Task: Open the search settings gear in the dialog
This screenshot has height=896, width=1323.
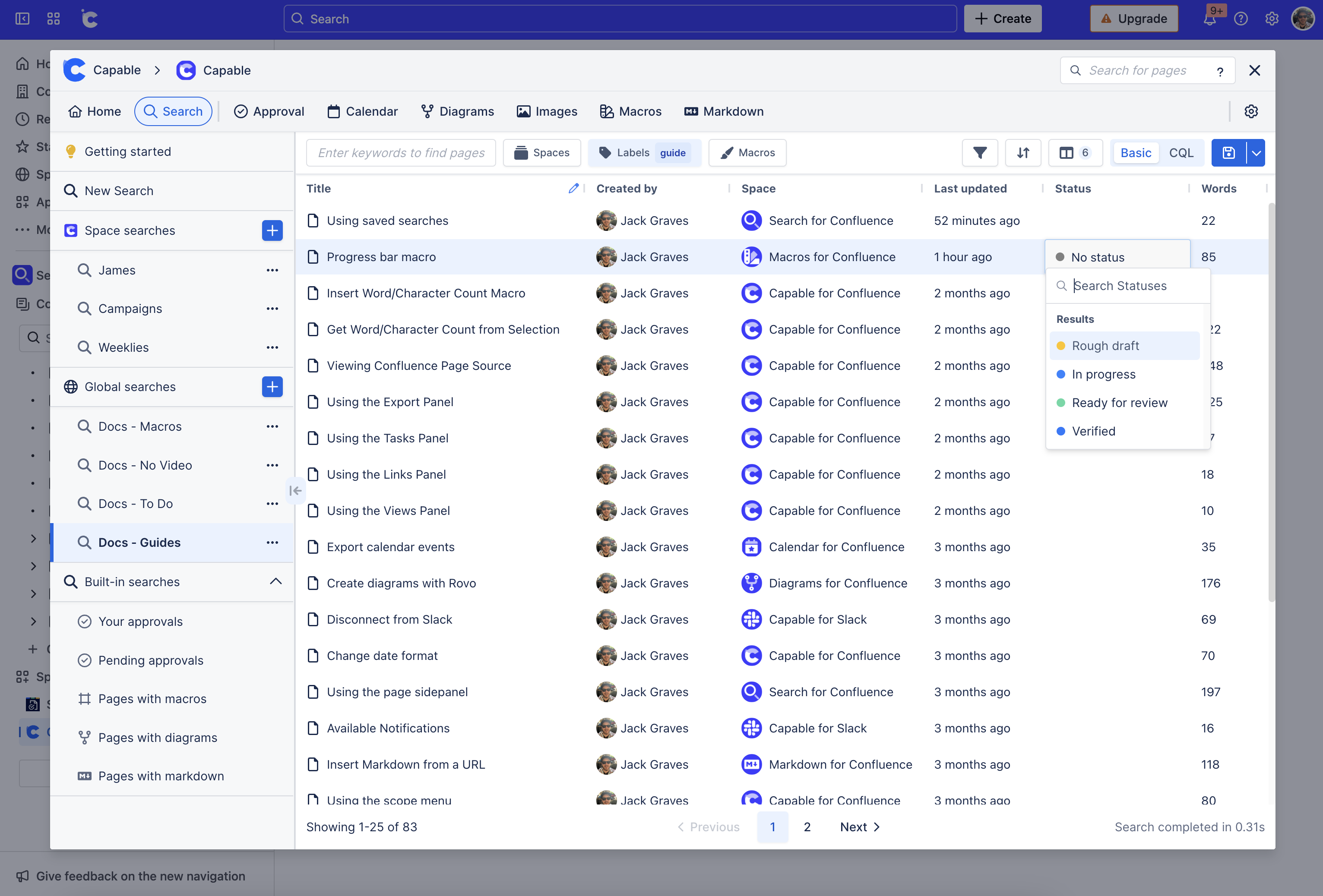Action: tap(1251, 111)
